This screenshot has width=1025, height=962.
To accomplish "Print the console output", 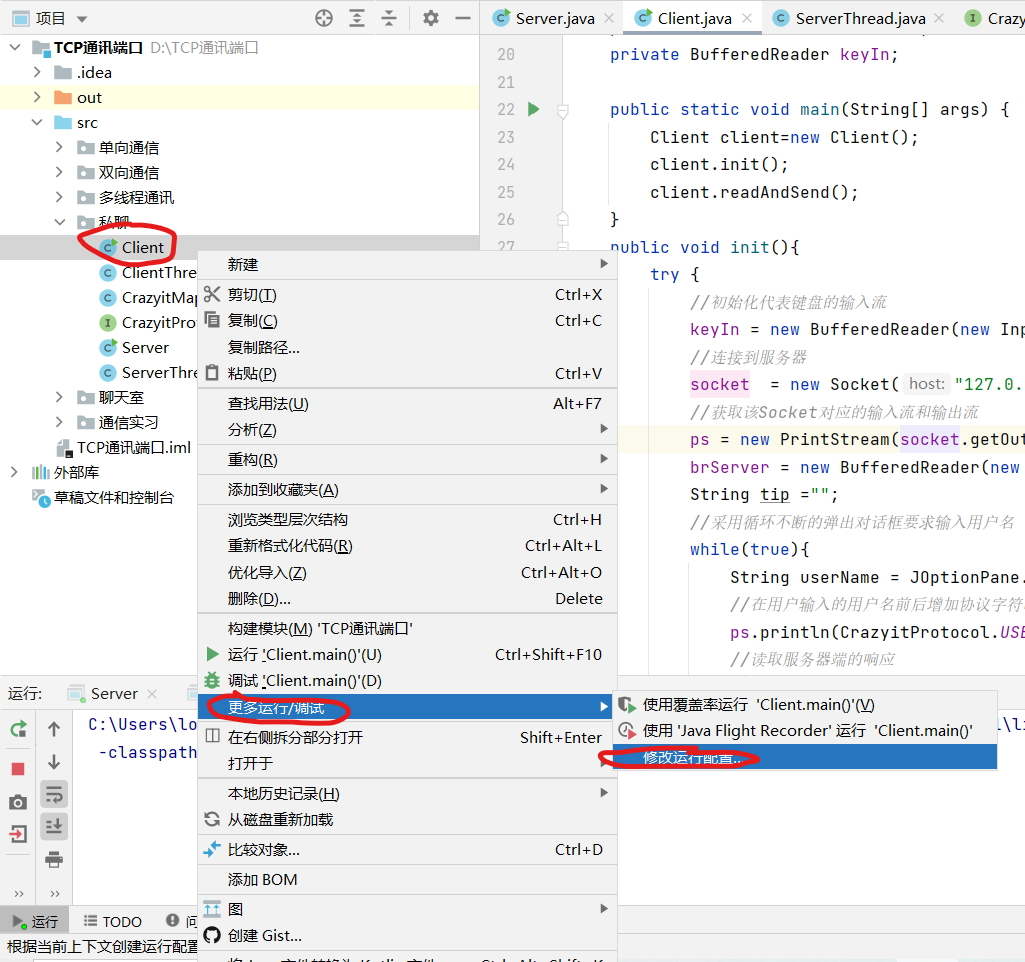I will pos(55,859).
